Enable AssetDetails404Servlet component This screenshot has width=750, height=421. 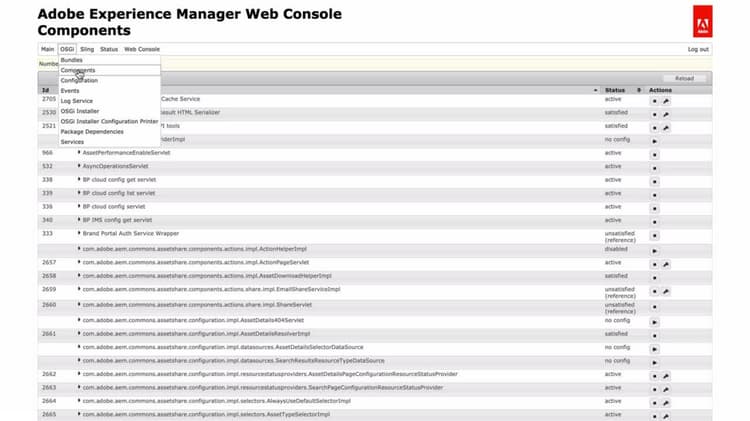[x=654, y=322]
